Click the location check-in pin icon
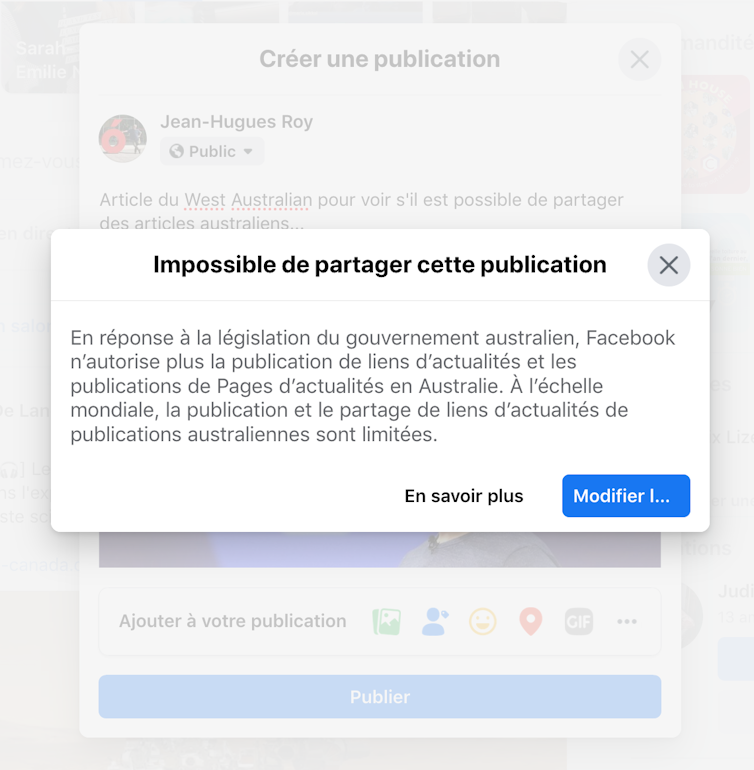Image resolution: width=754 pixels, height=770 pixels. tap(531, 621)
